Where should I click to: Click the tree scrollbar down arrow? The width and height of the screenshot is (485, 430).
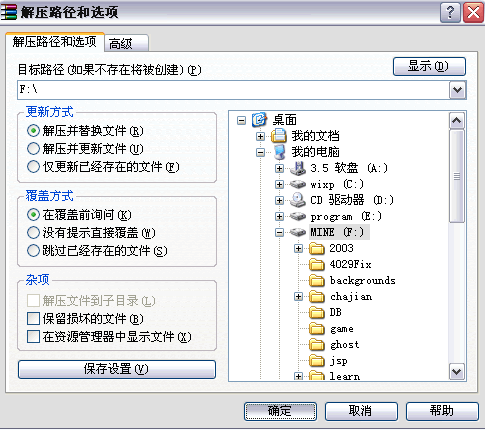click(457, 372)
